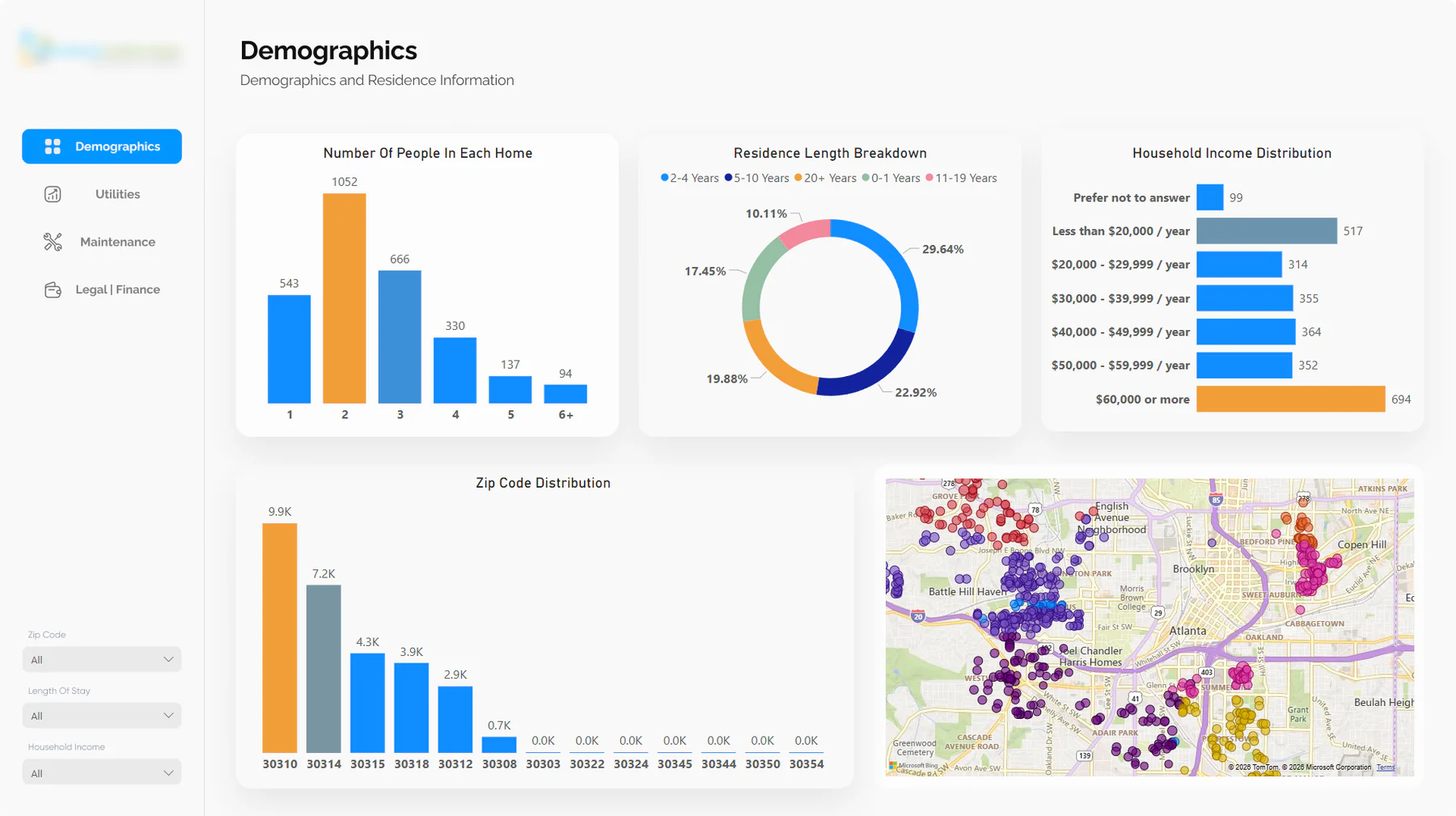This screenshot has width=1456, height=816.
Task: Click the blurred company logo
Action: (101, 49)
